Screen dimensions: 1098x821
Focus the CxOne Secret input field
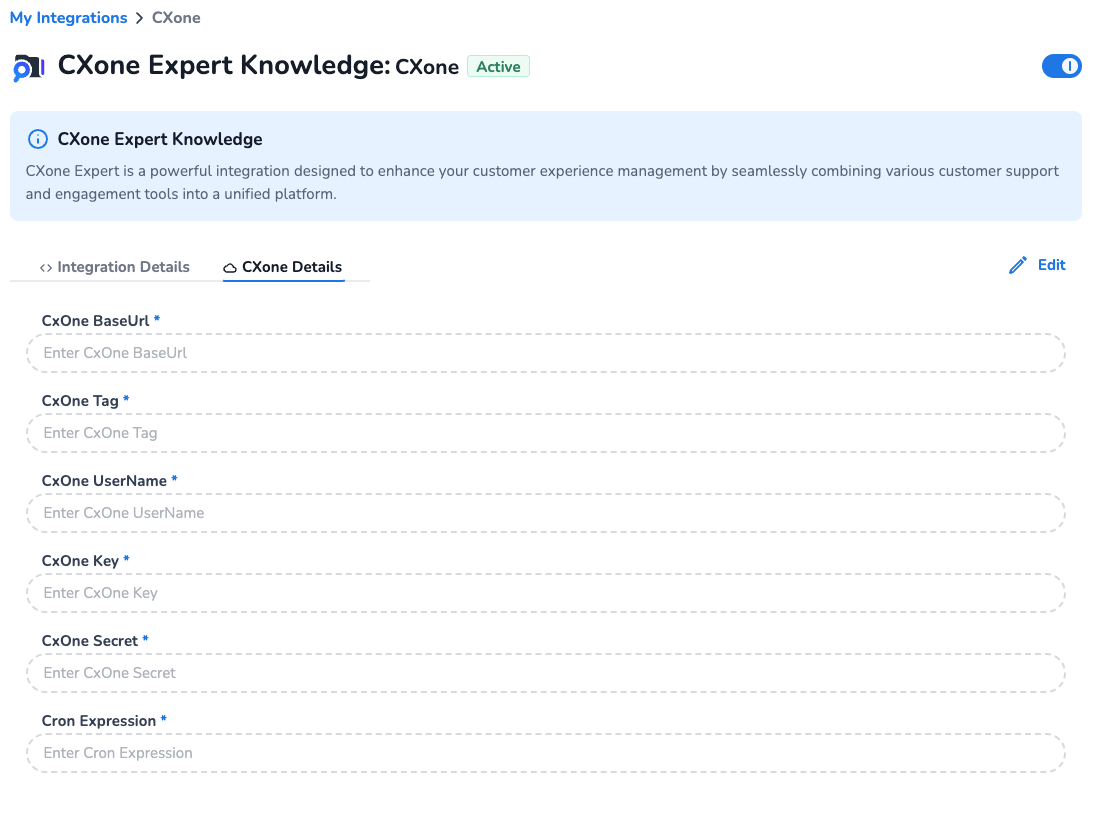point(546,672)
